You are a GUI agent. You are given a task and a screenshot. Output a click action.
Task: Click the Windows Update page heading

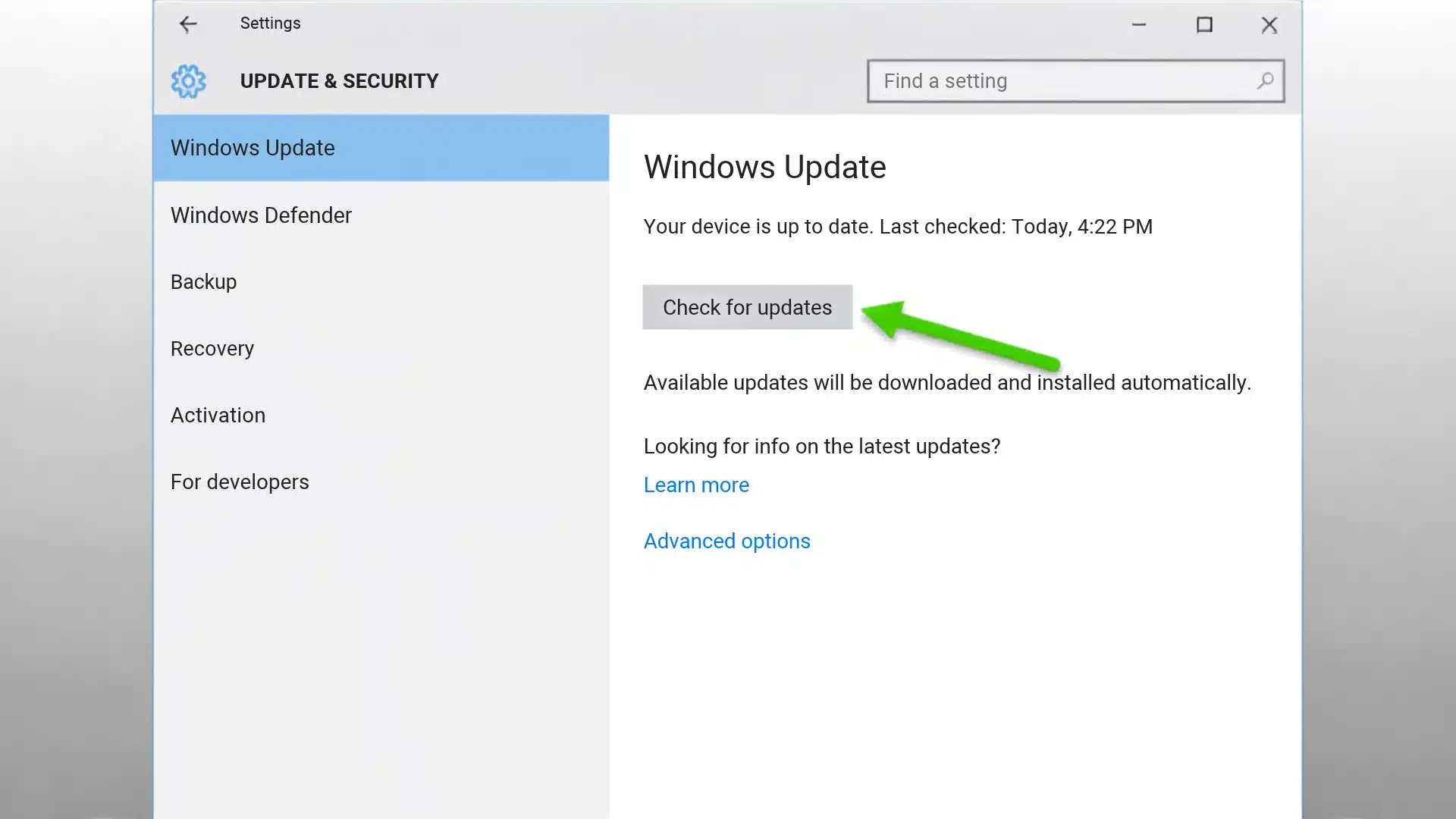coord(764,168)
